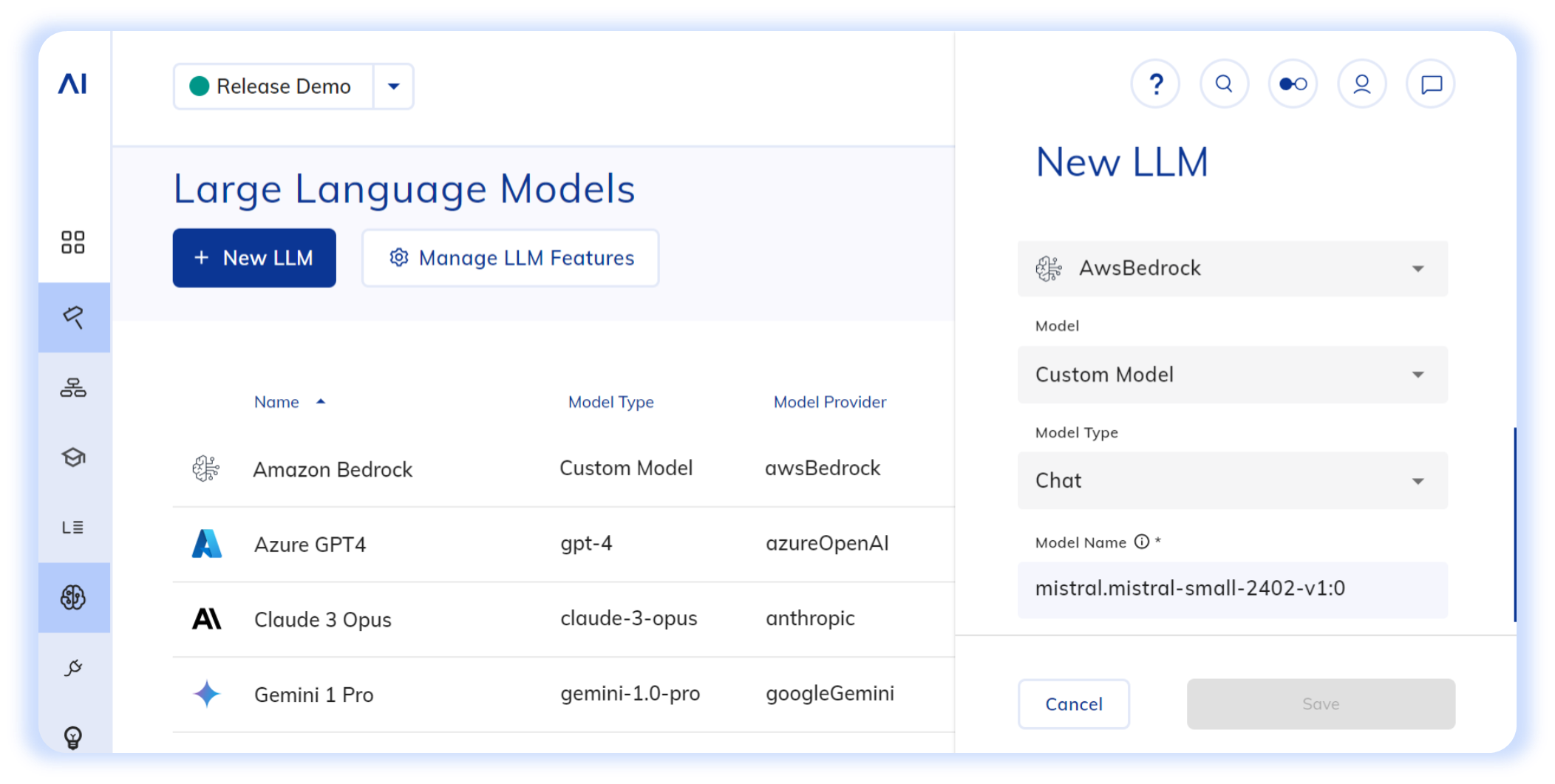Viewport: 1555px width, 784px height.
Task: Open the lightbulb icon in sidebar
Action: click(x=73, y=737)
